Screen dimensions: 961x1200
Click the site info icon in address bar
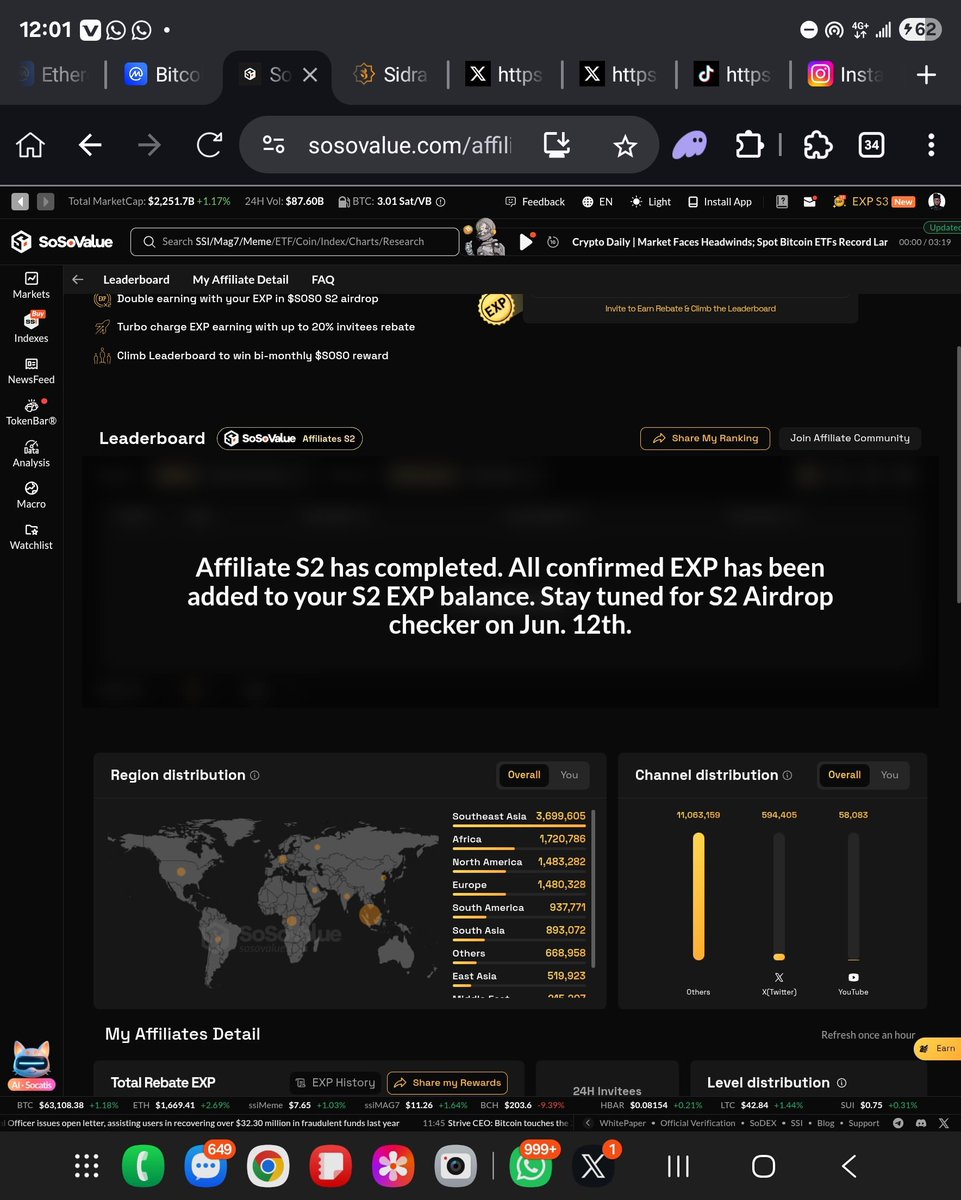point(273,146)
